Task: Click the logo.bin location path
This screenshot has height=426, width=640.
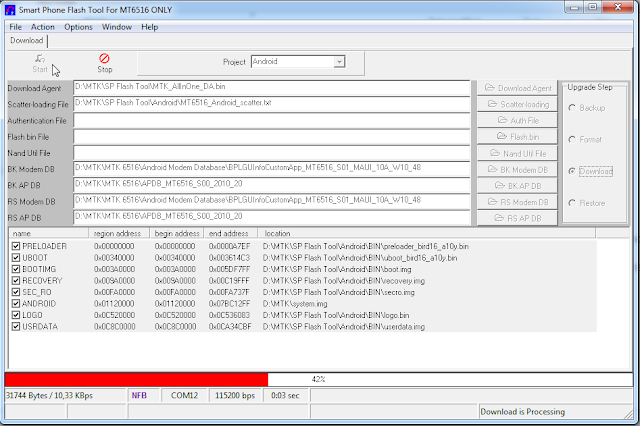Action: pos(336,315)
